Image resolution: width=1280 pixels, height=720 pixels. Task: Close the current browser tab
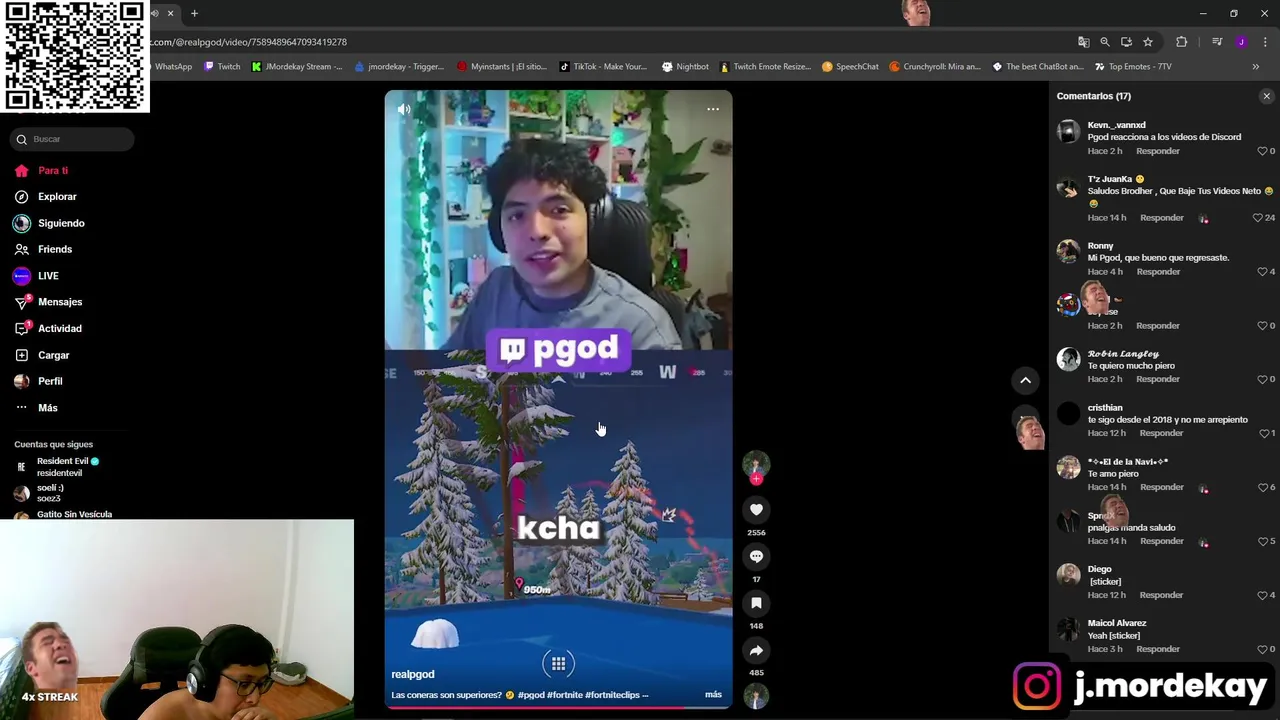coord(170,14)
